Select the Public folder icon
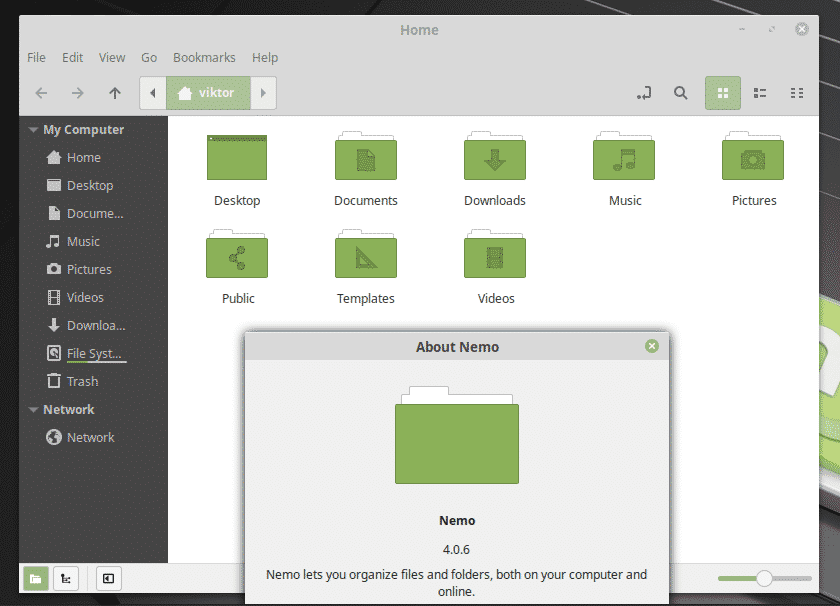Screen dimensions: 840x606 [237, 254]
